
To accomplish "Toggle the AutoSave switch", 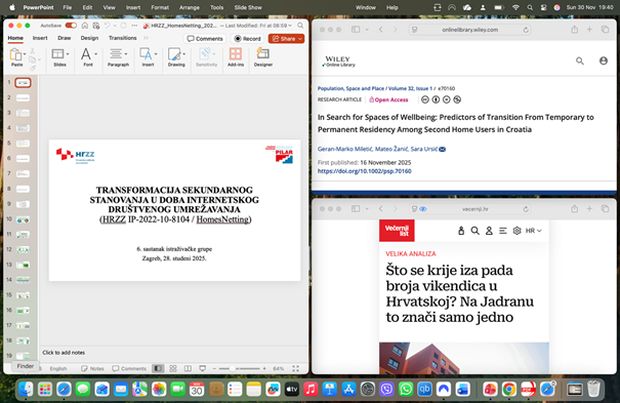I will (71, 24).
